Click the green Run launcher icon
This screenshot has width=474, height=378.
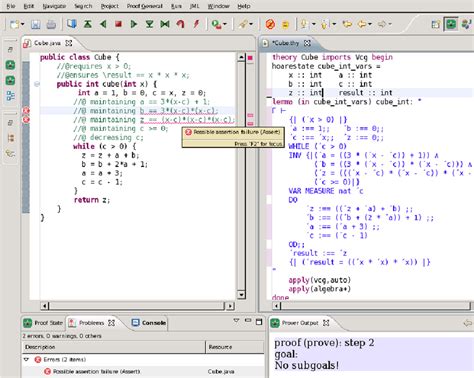(216, 24)
